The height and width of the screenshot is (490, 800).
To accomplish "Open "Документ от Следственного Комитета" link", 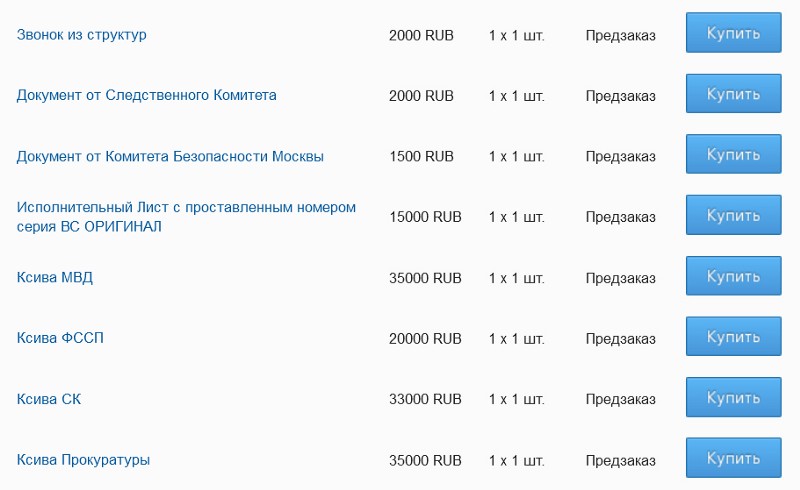I will [x=147, y=95].
